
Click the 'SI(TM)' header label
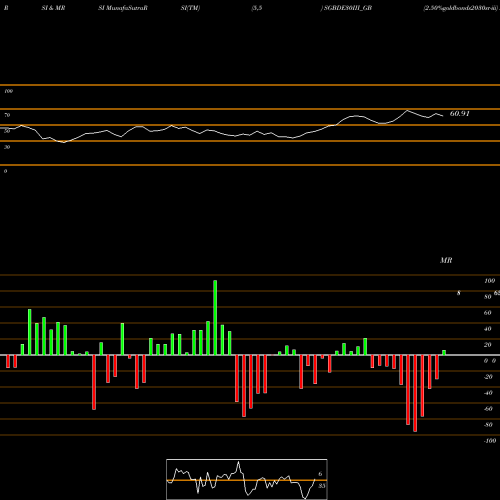(190, 8)
